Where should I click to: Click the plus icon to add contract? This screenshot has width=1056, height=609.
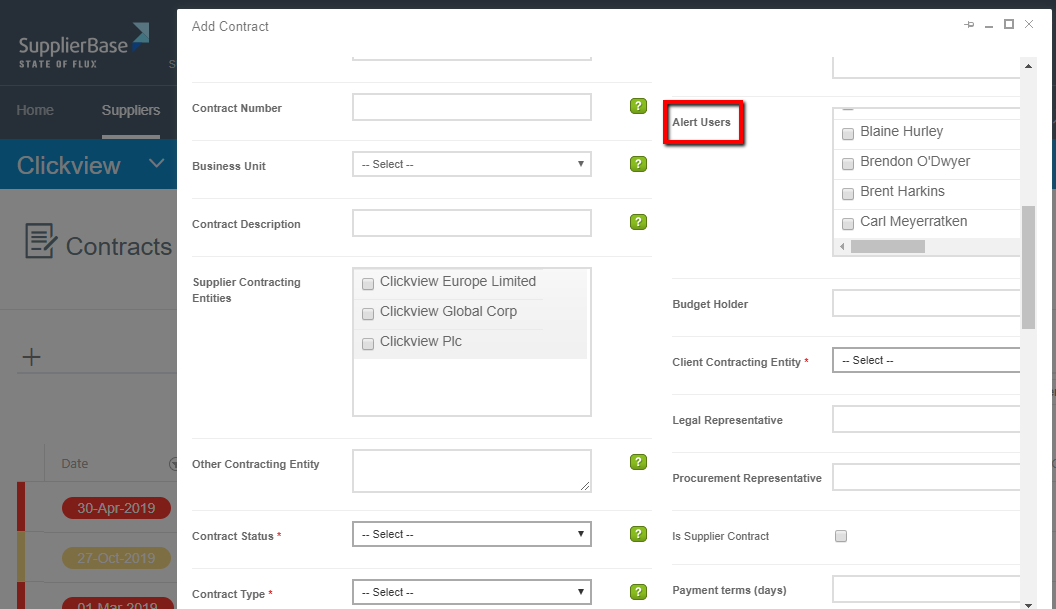[31, 357]
